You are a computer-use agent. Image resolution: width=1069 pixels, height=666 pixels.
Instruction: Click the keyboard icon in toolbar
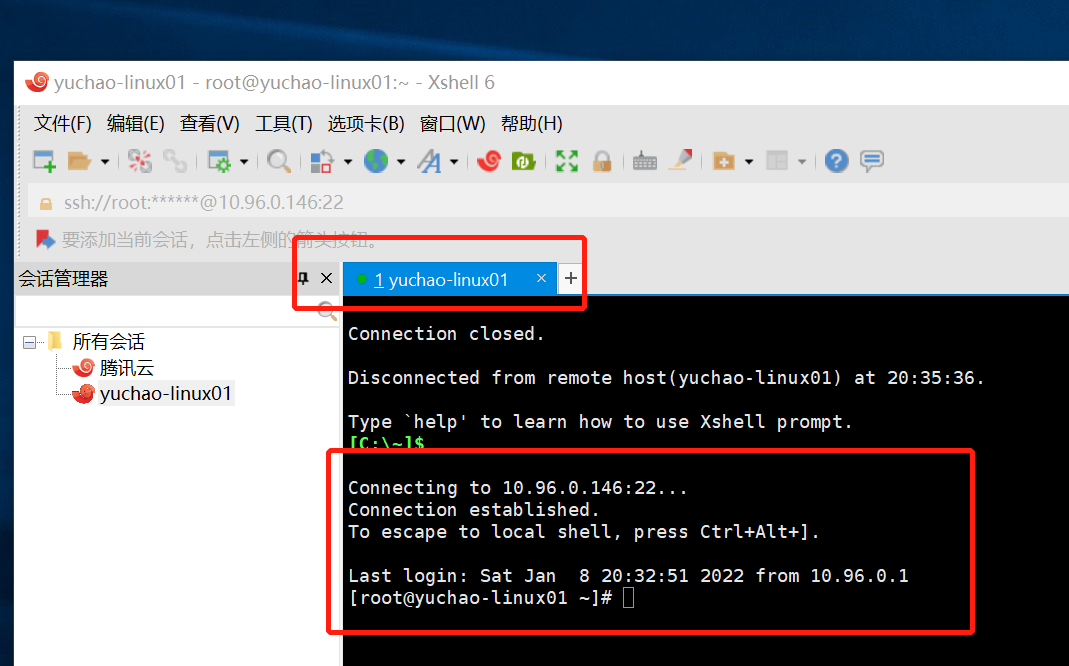(645, 161)
